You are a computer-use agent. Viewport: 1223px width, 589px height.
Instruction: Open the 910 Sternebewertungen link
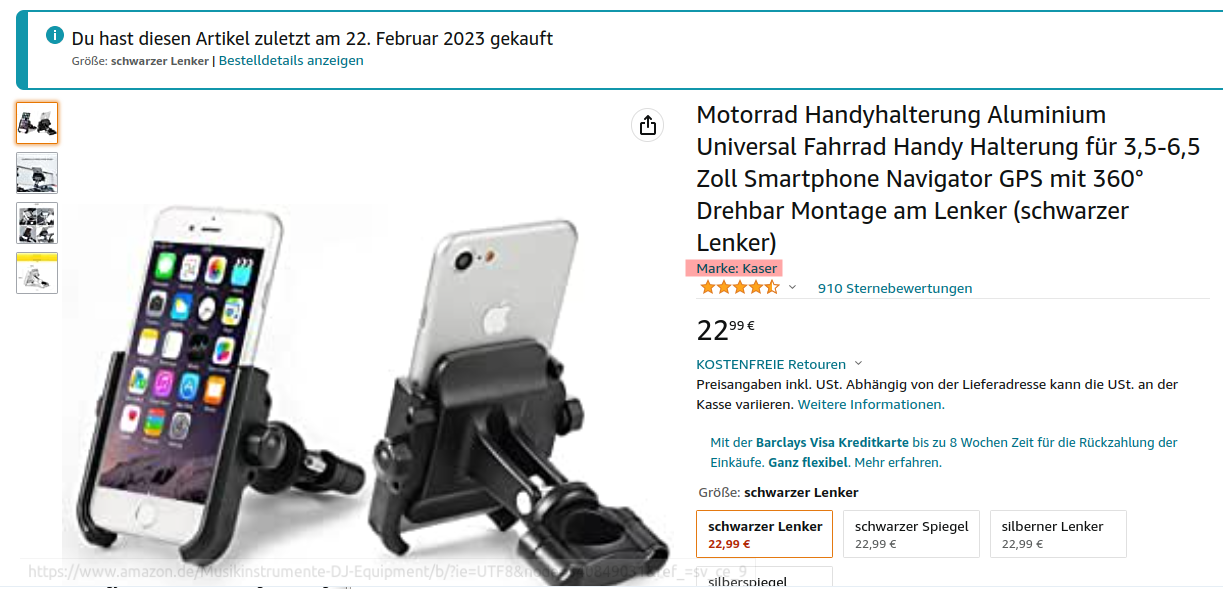895,288
